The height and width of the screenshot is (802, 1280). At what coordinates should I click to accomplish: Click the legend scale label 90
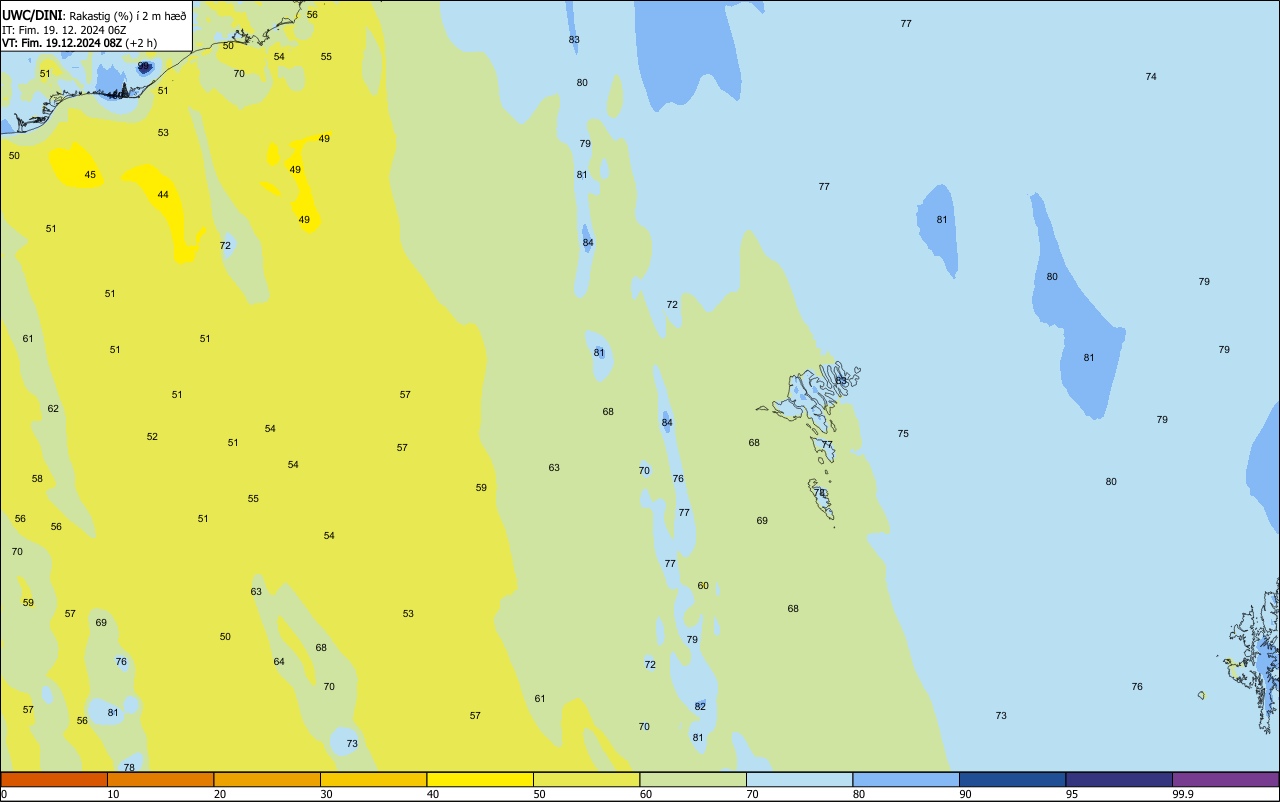click(x=965, y=794)
